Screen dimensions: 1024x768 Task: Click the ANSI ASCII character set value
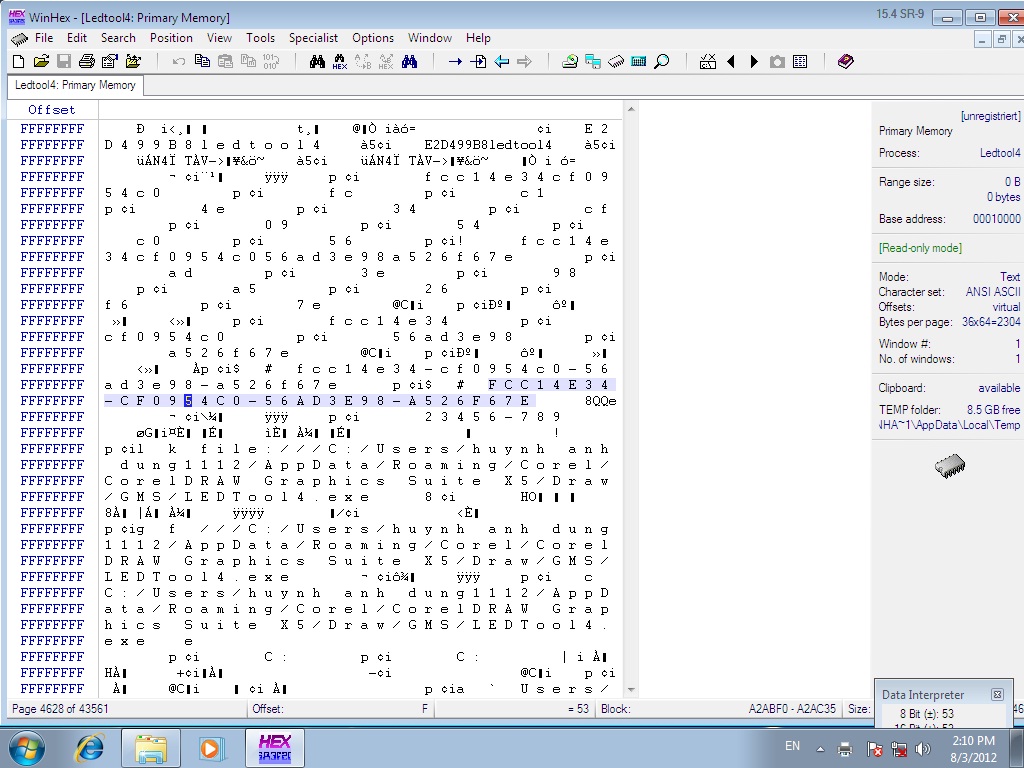click(x=993, y=292)
